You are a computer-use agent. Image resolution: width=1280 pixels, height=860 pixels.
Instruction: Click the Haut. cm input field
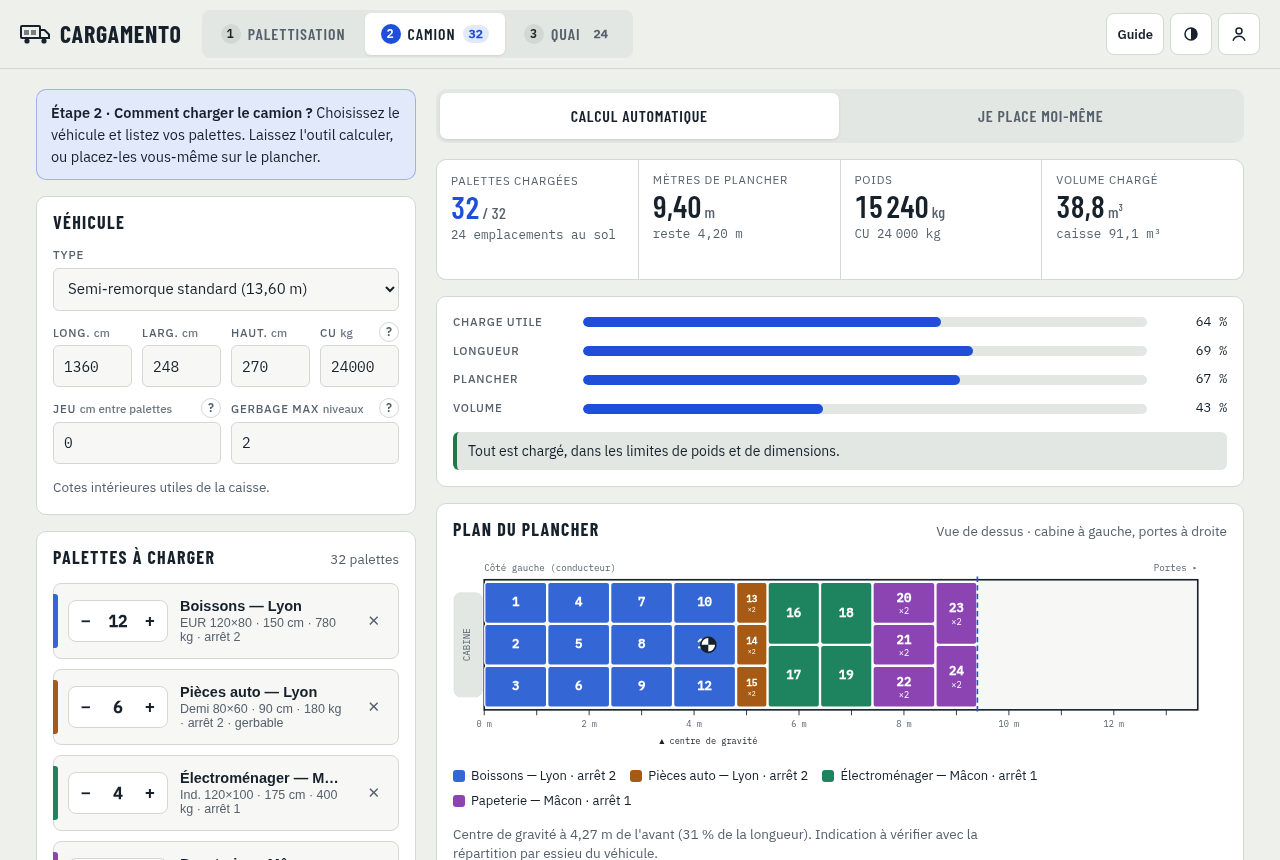coord(270,366)
